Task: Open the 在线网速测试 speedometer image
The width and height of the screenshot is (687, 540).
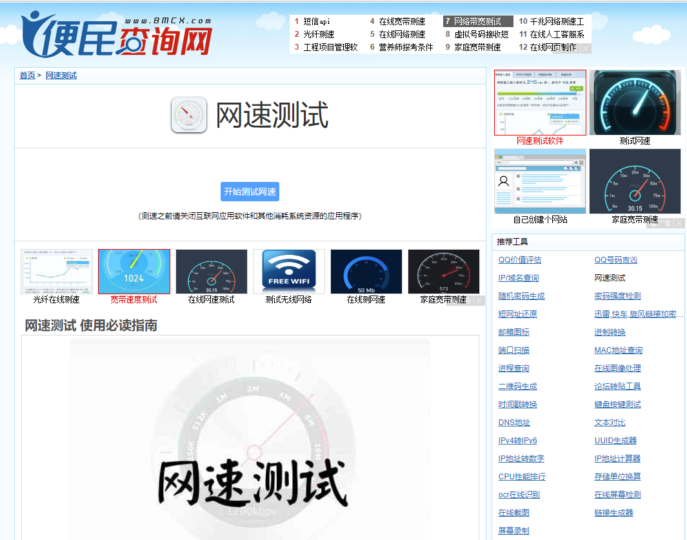Action: pos(211,271)
